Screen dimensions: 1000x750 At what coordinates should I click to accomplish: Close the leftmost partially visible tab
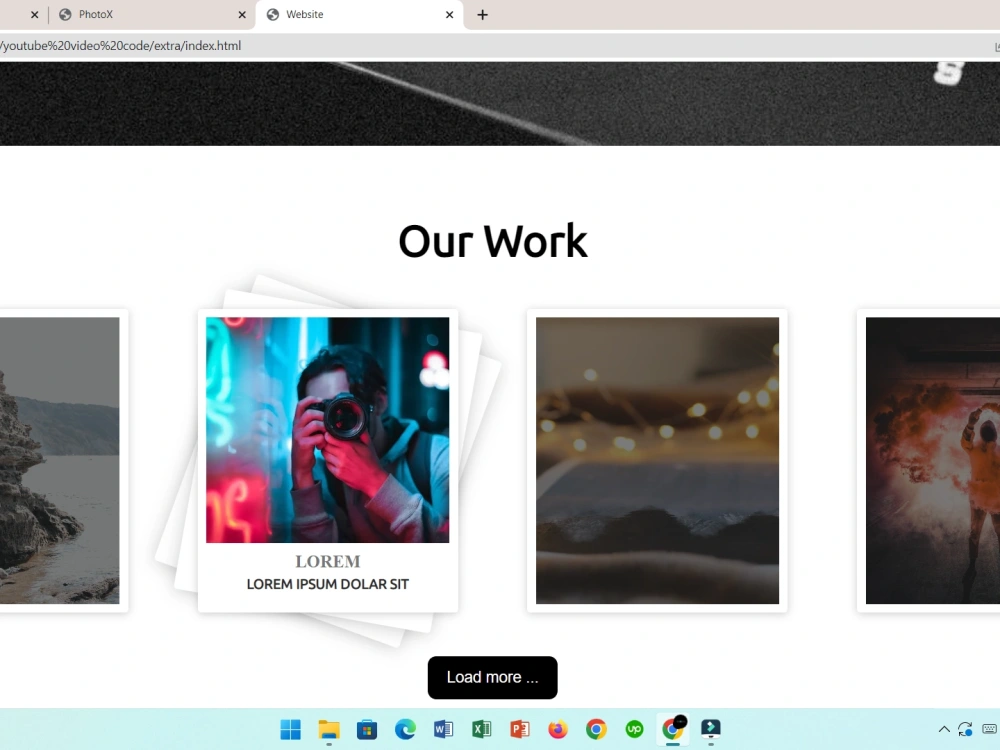click(34, 15)
